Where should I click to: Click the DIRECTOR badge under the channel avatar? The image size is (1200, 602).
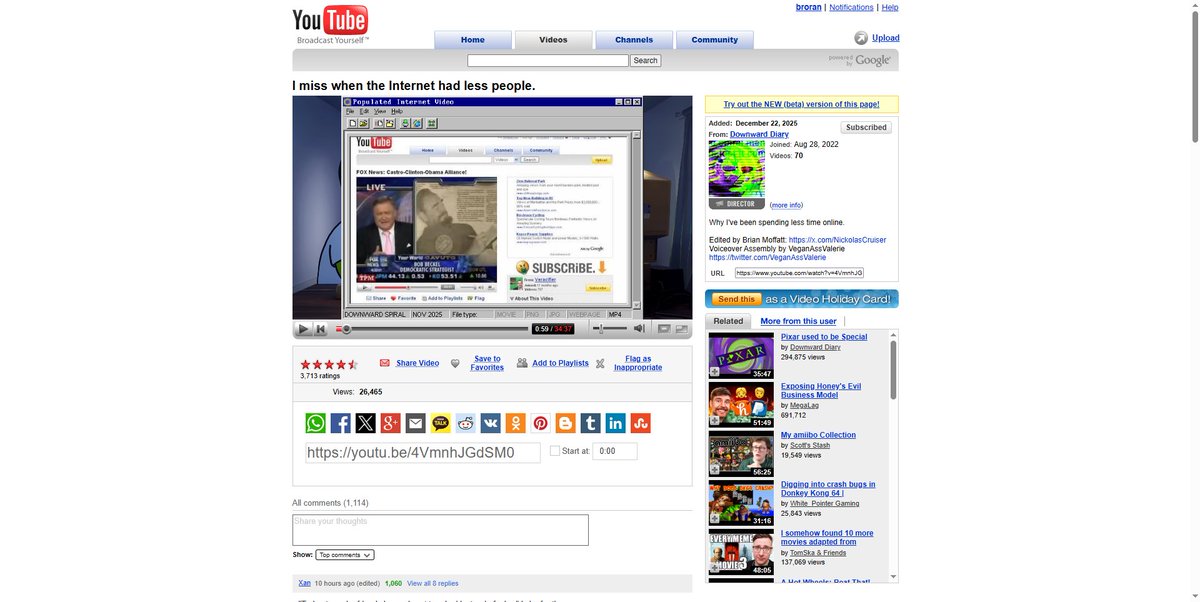click(737, 204)
